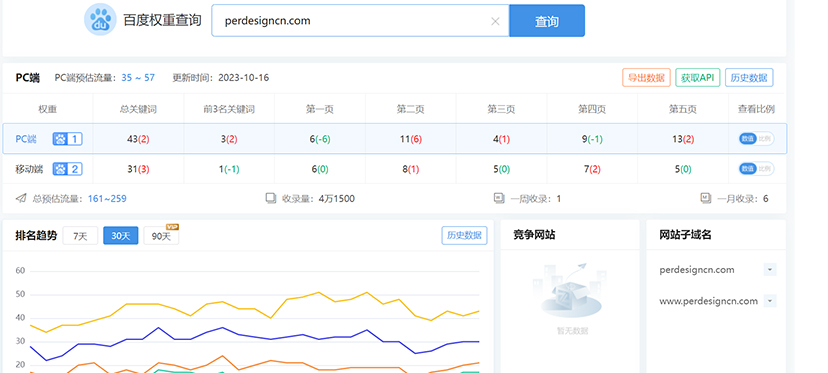Click 移动端 总关键词 value 31(3)
The height and width of the screenshot is (373, 828).
[138, 170]
